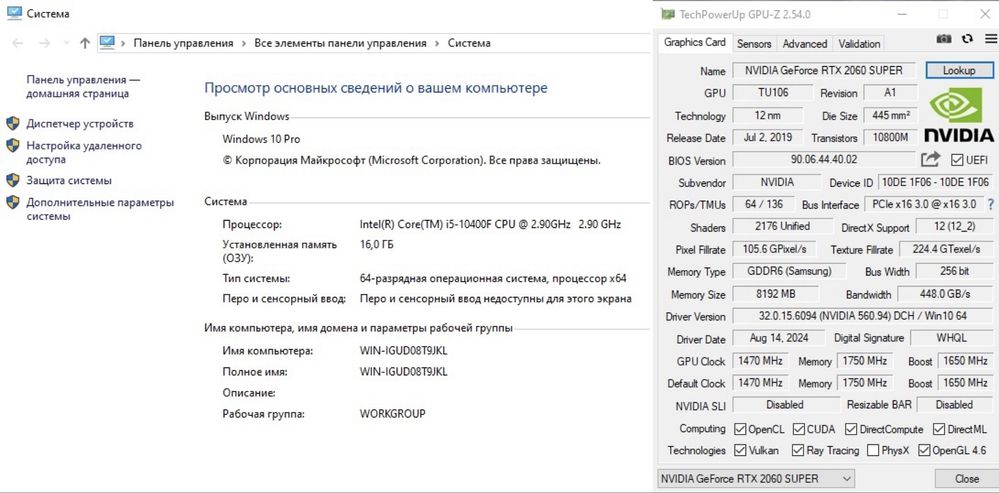Click the Texture Fillrate 224.4 GTexel/s field
Screen dimensions: 999x493
tap(946, 249)
